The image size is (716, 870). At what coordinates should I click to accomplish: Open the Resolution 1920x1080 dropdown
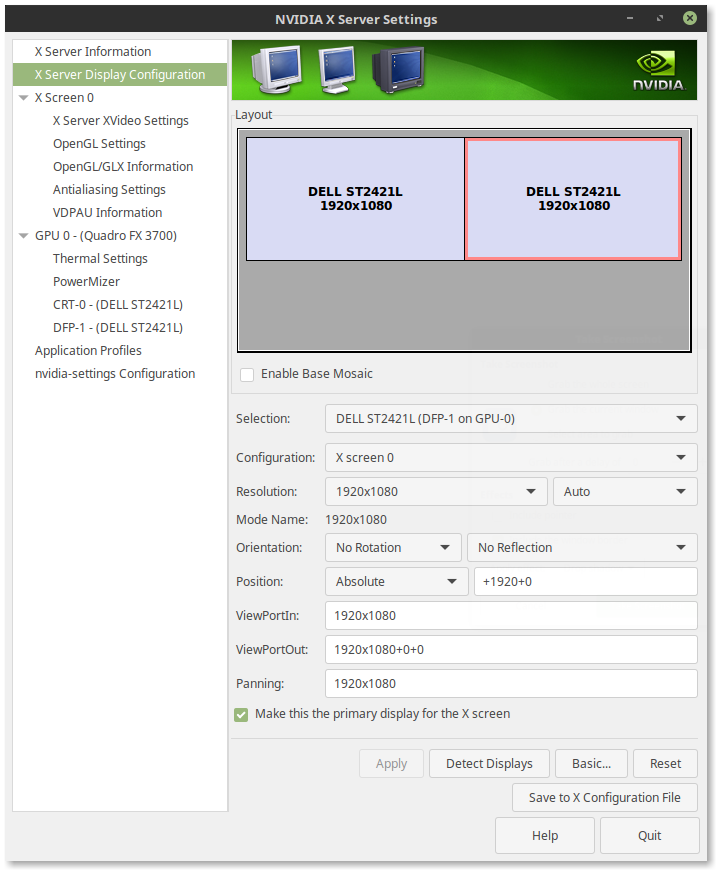[x=436, y=492]
